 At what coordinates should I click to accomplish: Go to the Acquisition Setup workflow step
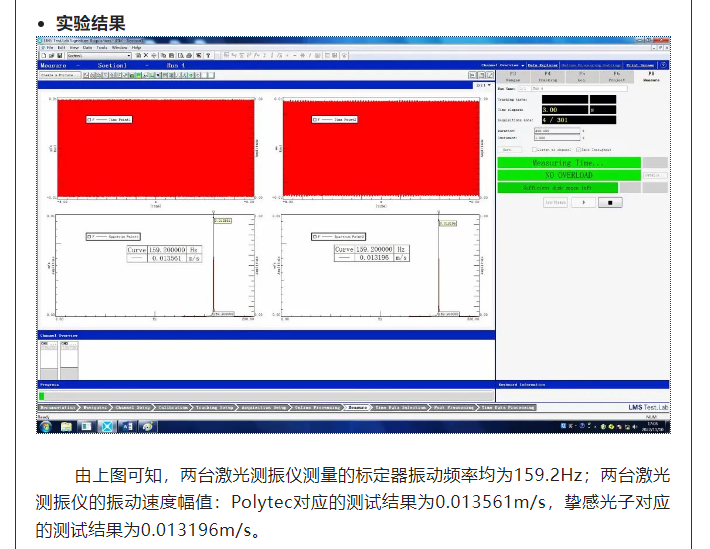pos(264,408)
